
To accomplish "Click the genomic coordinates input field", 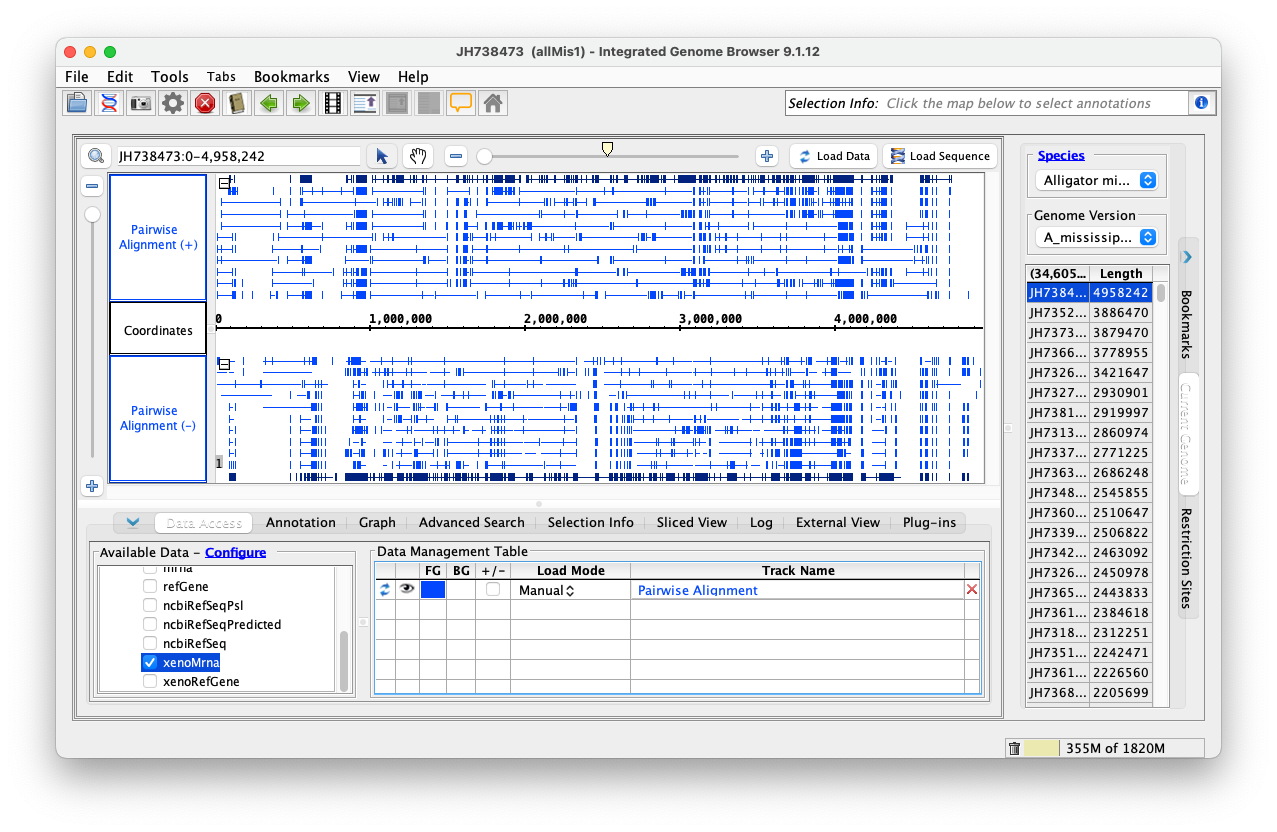I will point(237,156).
